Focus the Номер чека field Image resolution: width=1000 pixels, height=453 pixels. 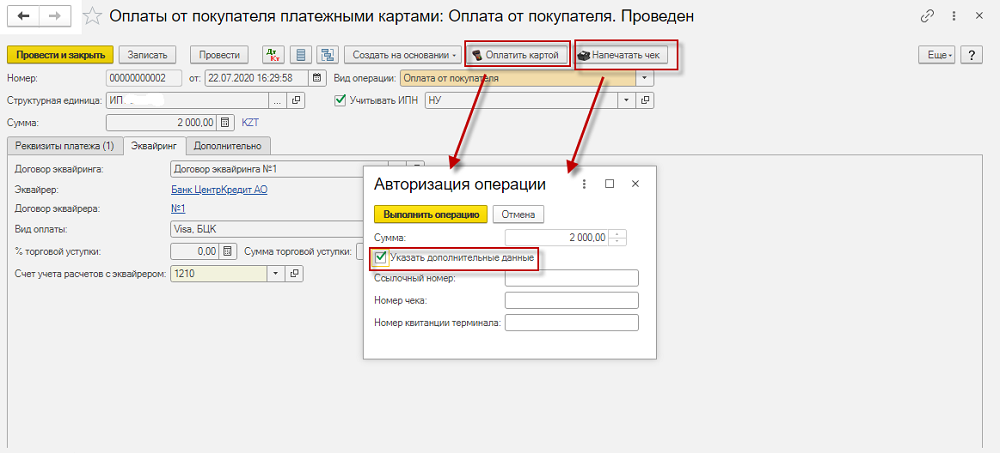click(571, 300)
